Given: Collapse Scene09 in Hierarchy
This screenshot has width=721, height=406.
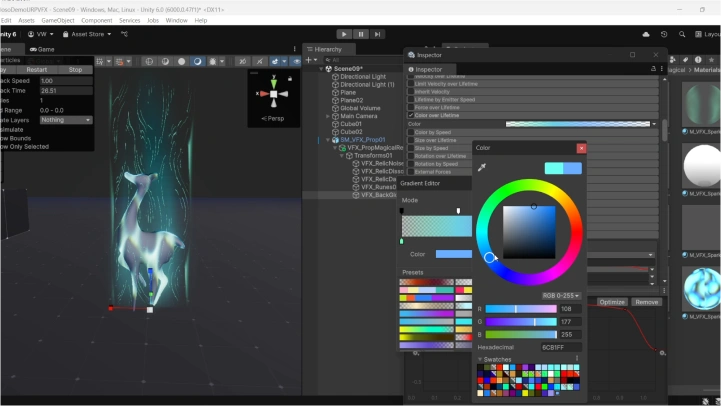Looking at the screenshot, I should (x=321, y=69).
